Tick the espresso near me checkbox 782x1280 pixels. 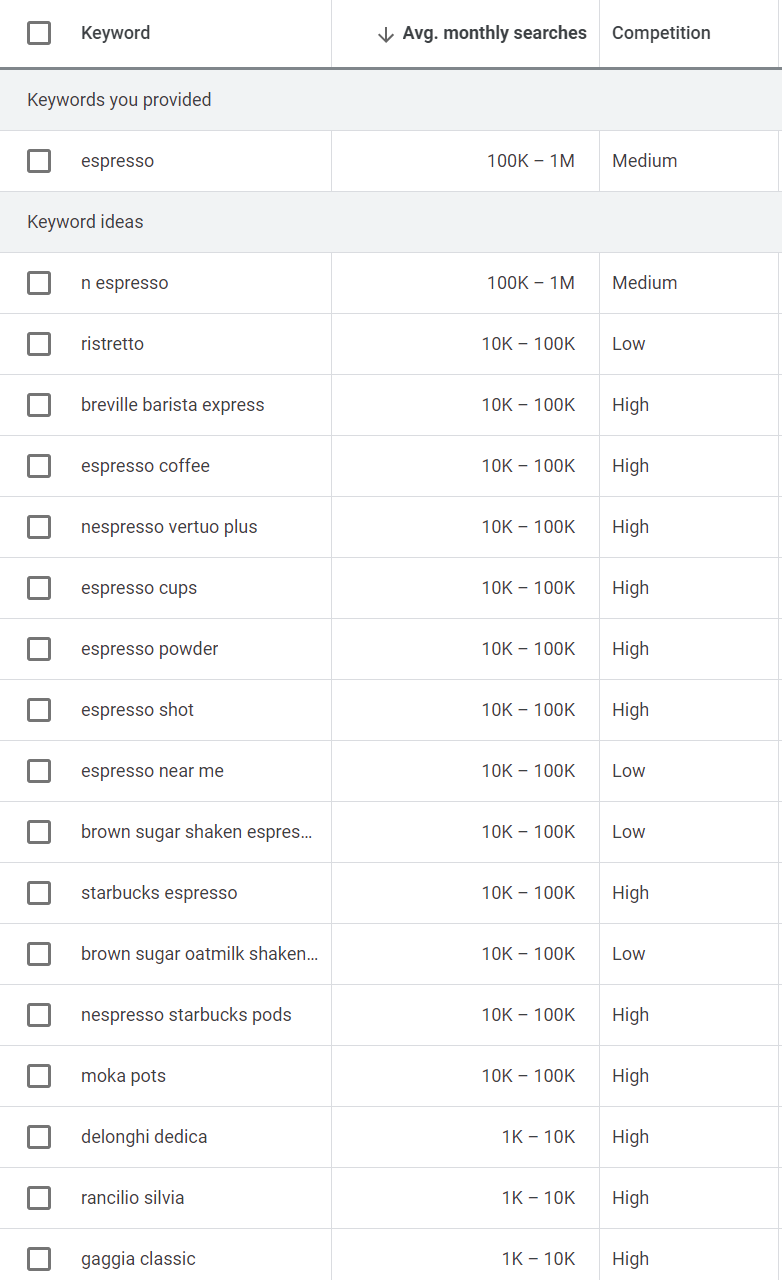[x=39, y=771]
